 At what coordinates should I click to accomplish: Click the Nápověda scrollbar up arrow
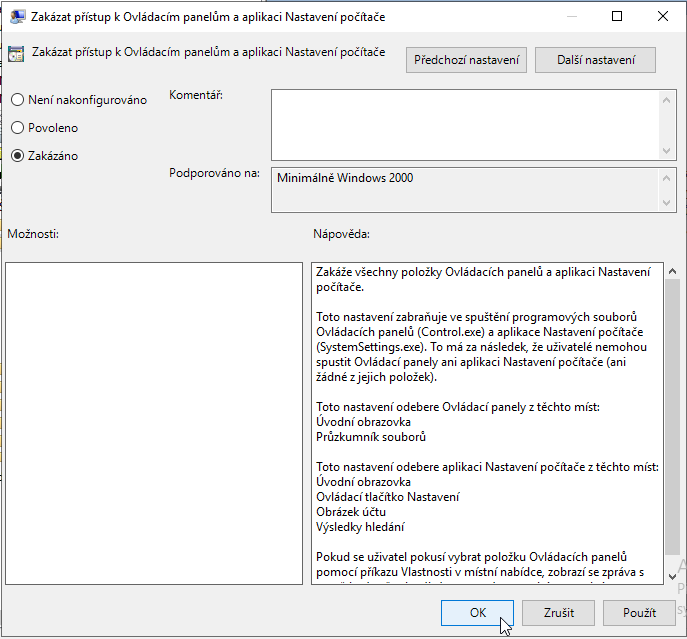672,271
